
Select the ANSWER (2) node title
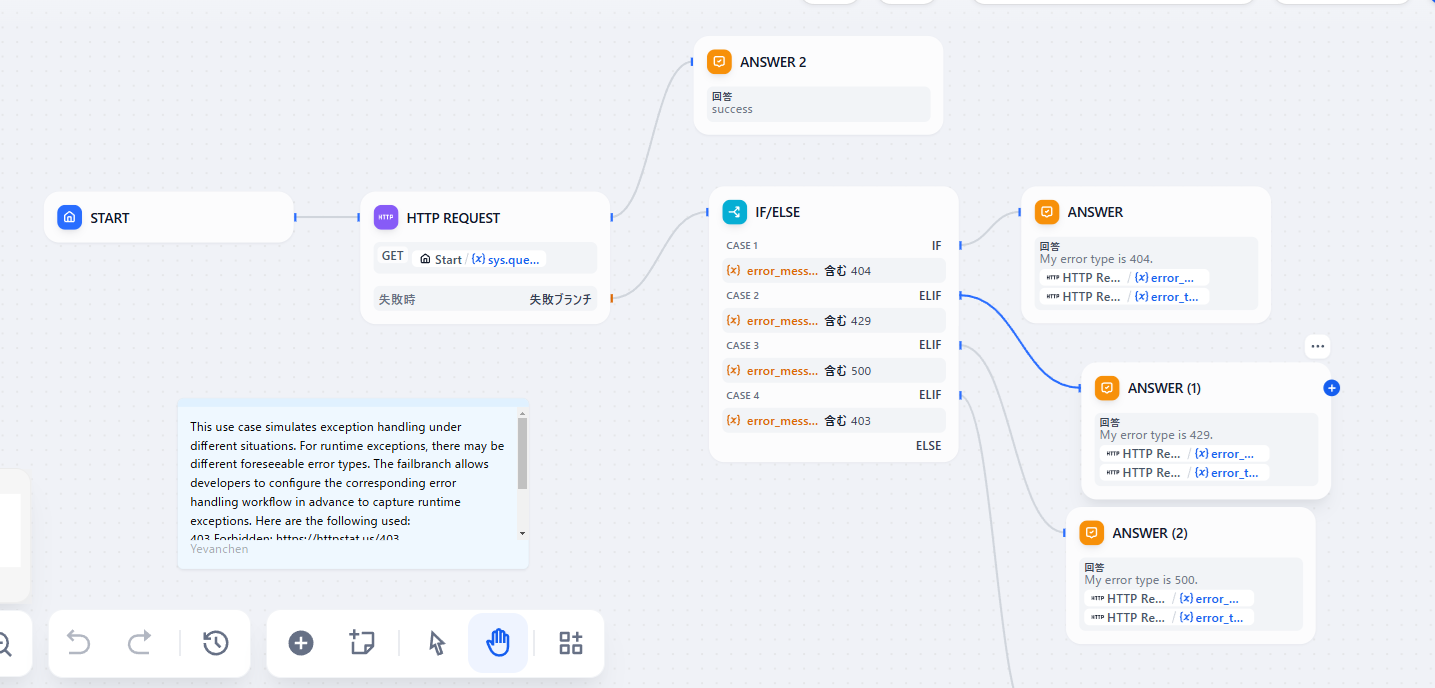tap(1150, 533)
